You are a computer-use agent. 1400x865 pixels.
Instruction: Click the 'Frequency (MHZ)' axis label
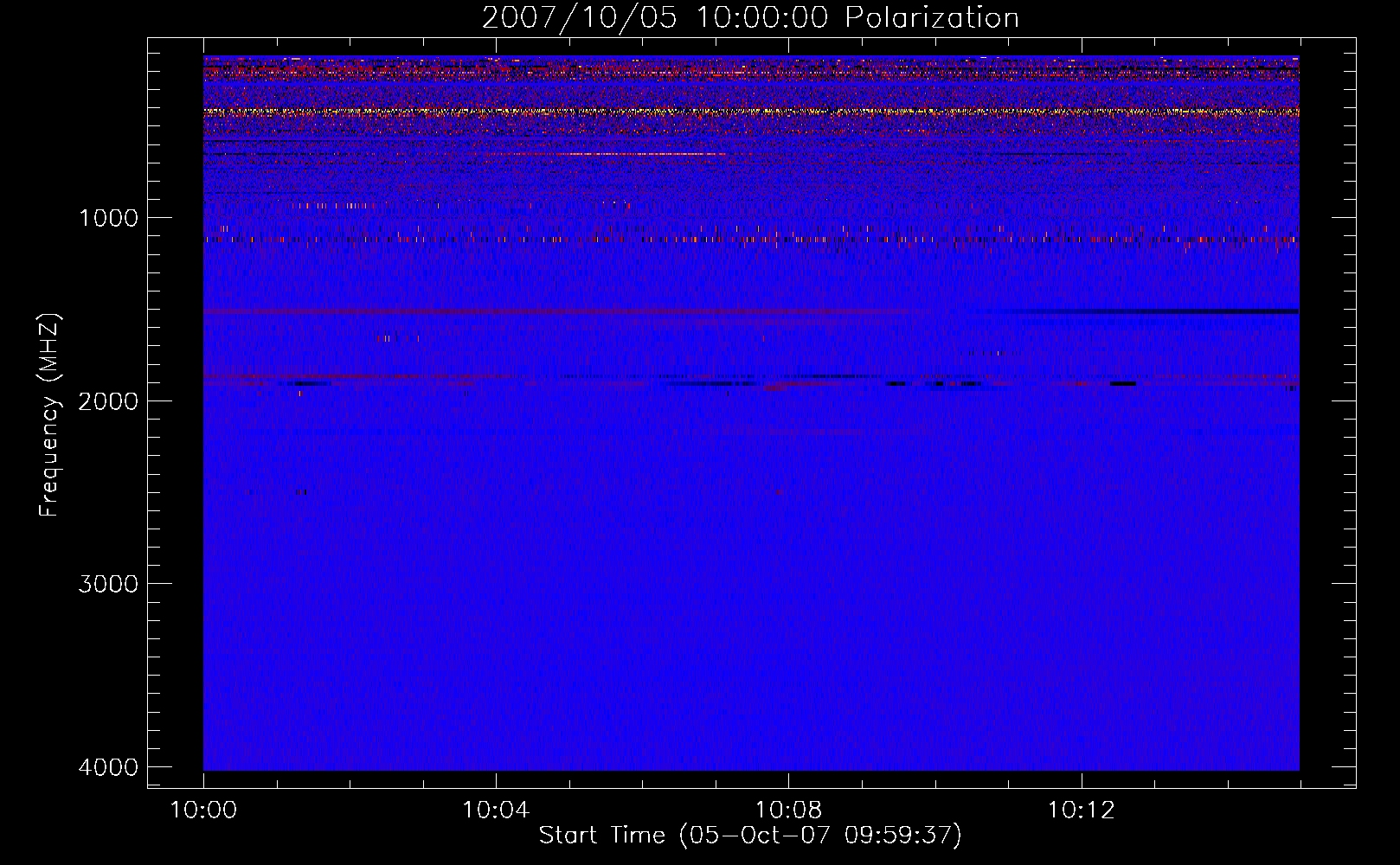[49, 415]
